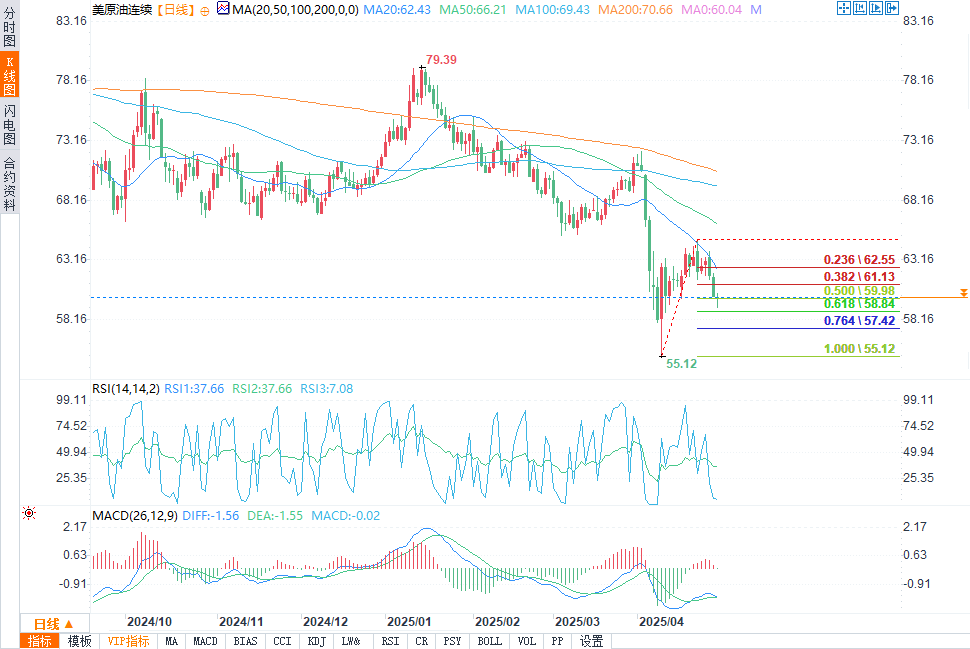Apply the CR indicator button

tap(421, 641)
